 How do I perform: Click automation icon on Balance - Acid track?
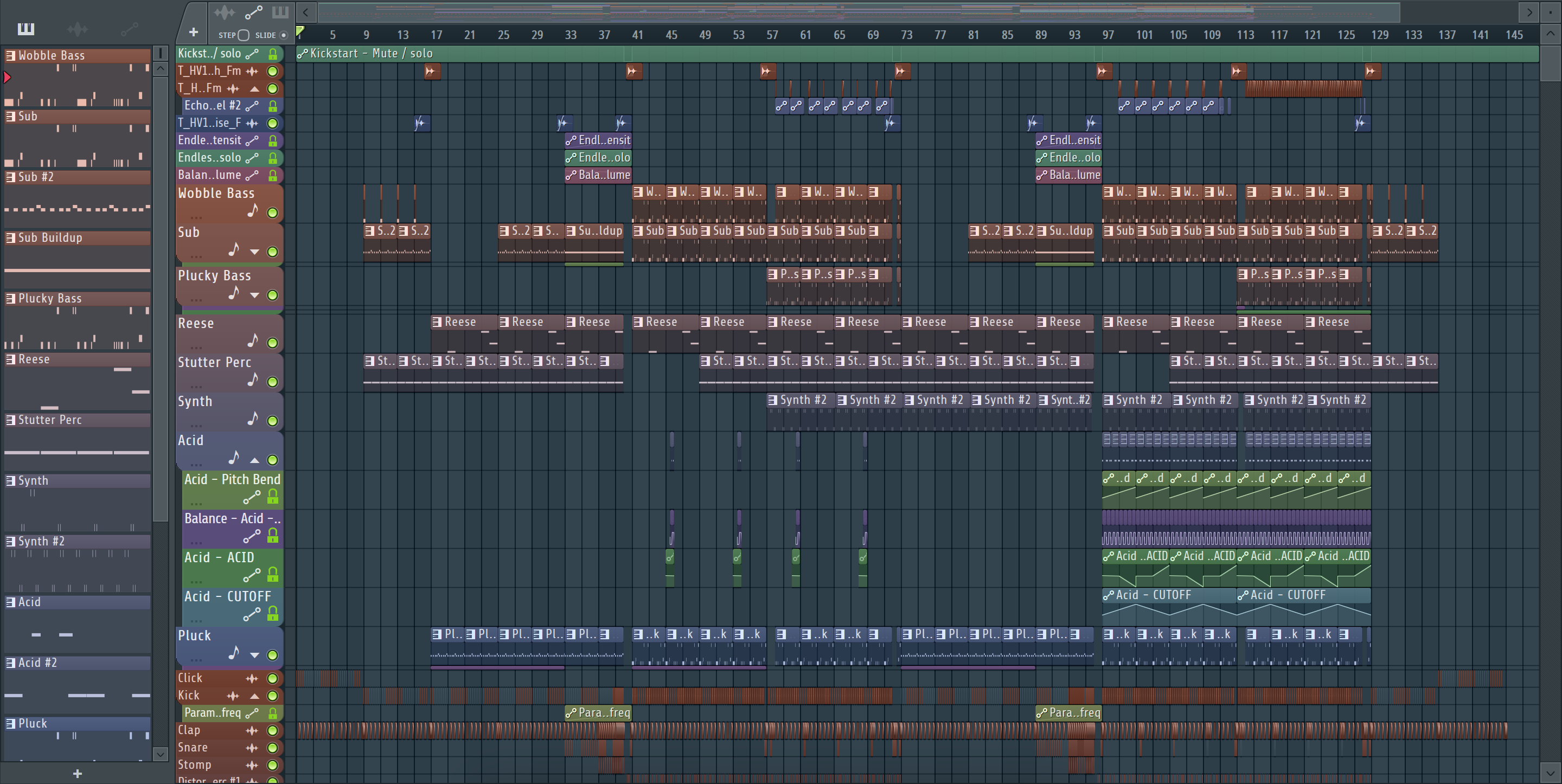[252, 537]
